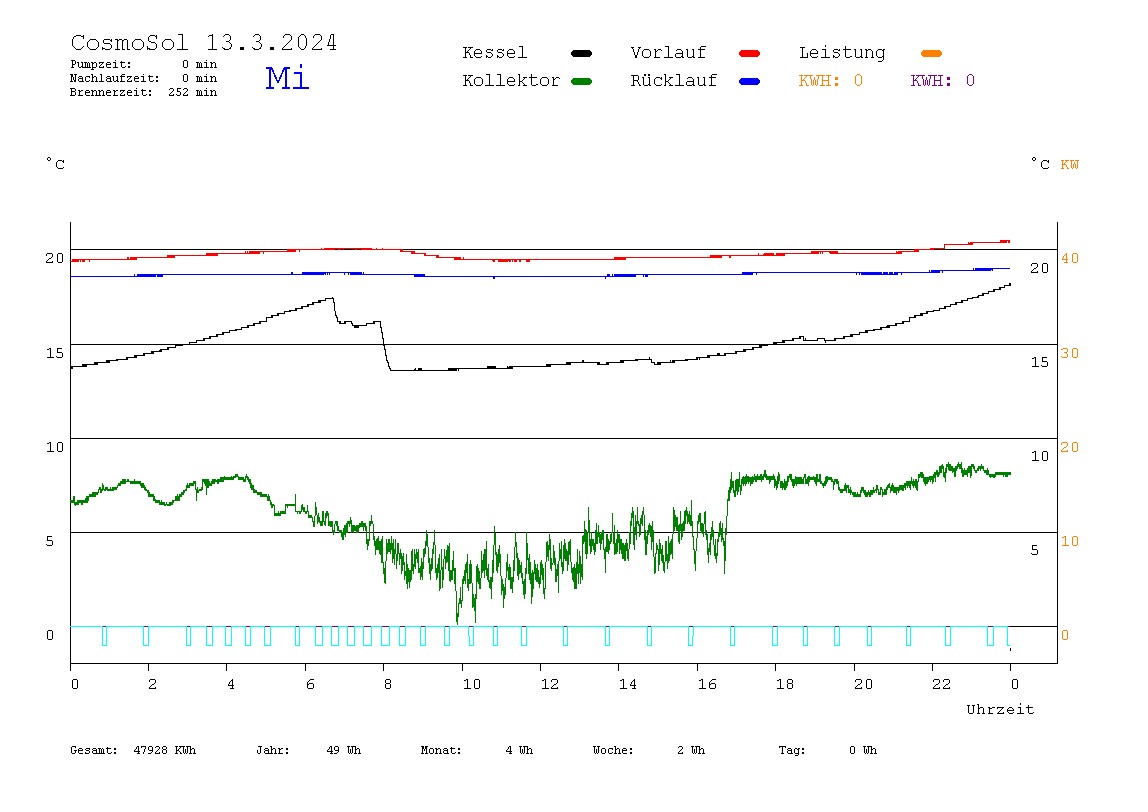Click the "Uhrzeit" time axis label
This screenshot has width=1148, height=812.
(1000, 709)
